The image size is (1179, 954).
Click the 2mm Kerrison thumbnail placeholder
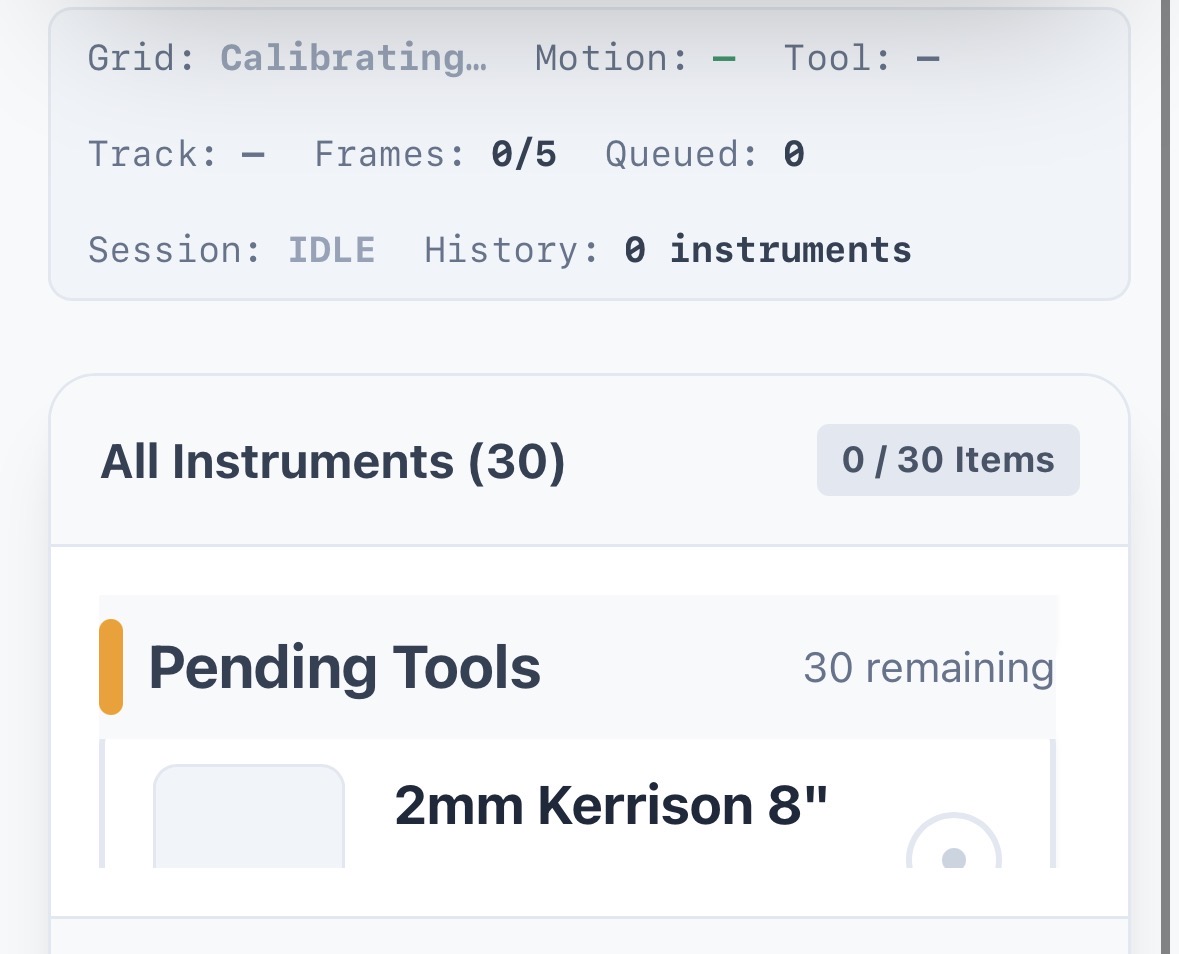click(x=249, y=820)
